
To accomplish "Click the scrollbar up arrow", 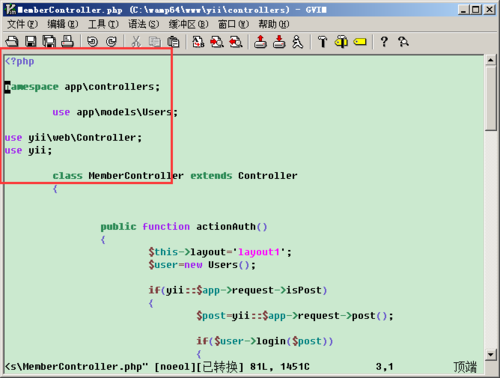I will (x=490, y=60).
